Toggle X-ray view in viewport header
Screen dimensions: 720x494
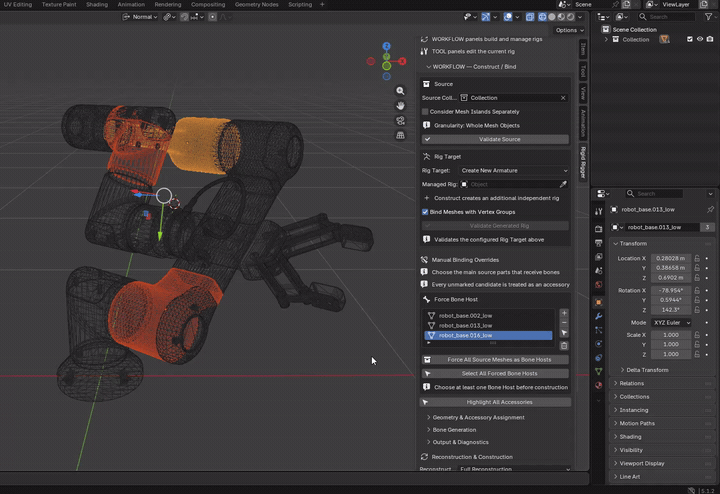coord(530,17)
